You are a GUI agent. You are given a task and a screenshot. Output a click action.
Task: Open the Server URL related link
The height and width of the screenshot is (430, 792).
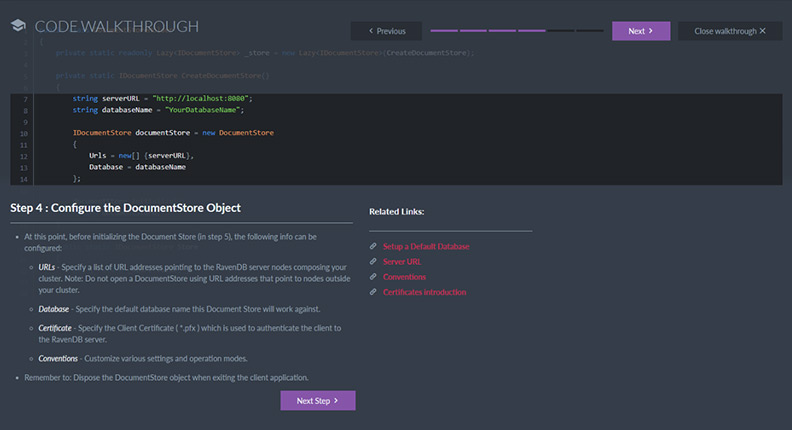(x=402, y=261)
